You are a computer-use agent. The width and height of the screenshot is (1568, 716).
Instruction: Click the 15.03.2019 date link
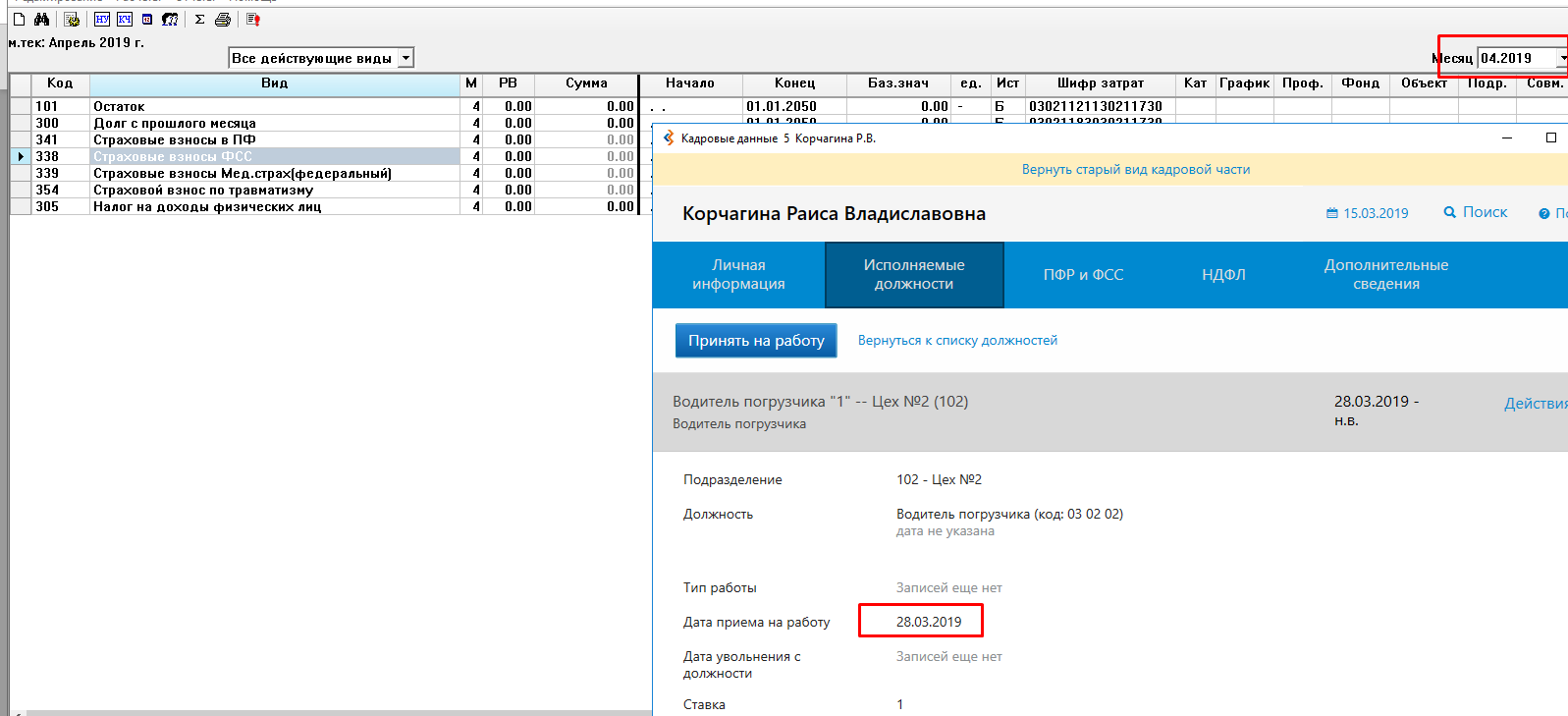tap(1376, 213)
